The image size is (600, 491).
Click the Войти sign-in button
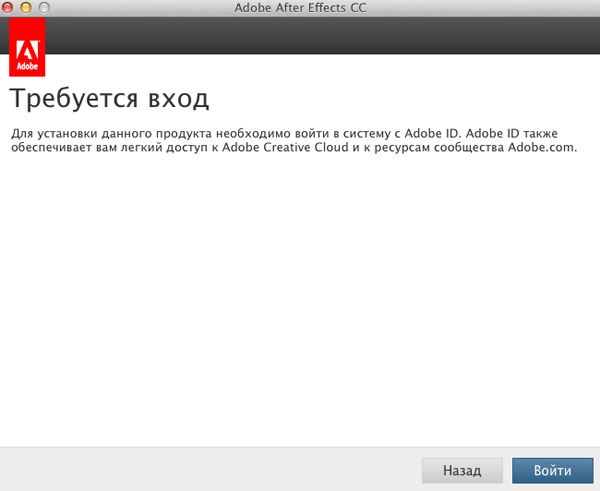click(553, 470)
